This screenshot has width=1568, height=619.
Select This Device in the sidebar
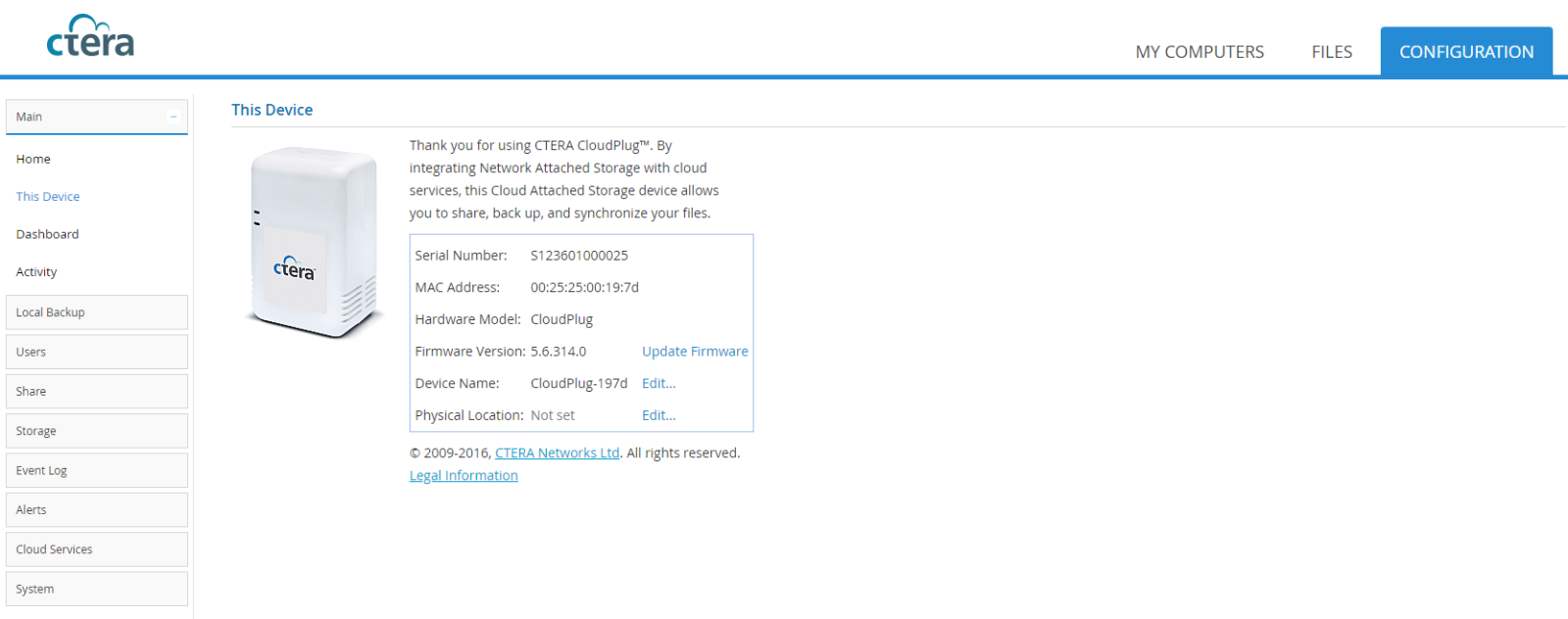(x=48, y=197)
